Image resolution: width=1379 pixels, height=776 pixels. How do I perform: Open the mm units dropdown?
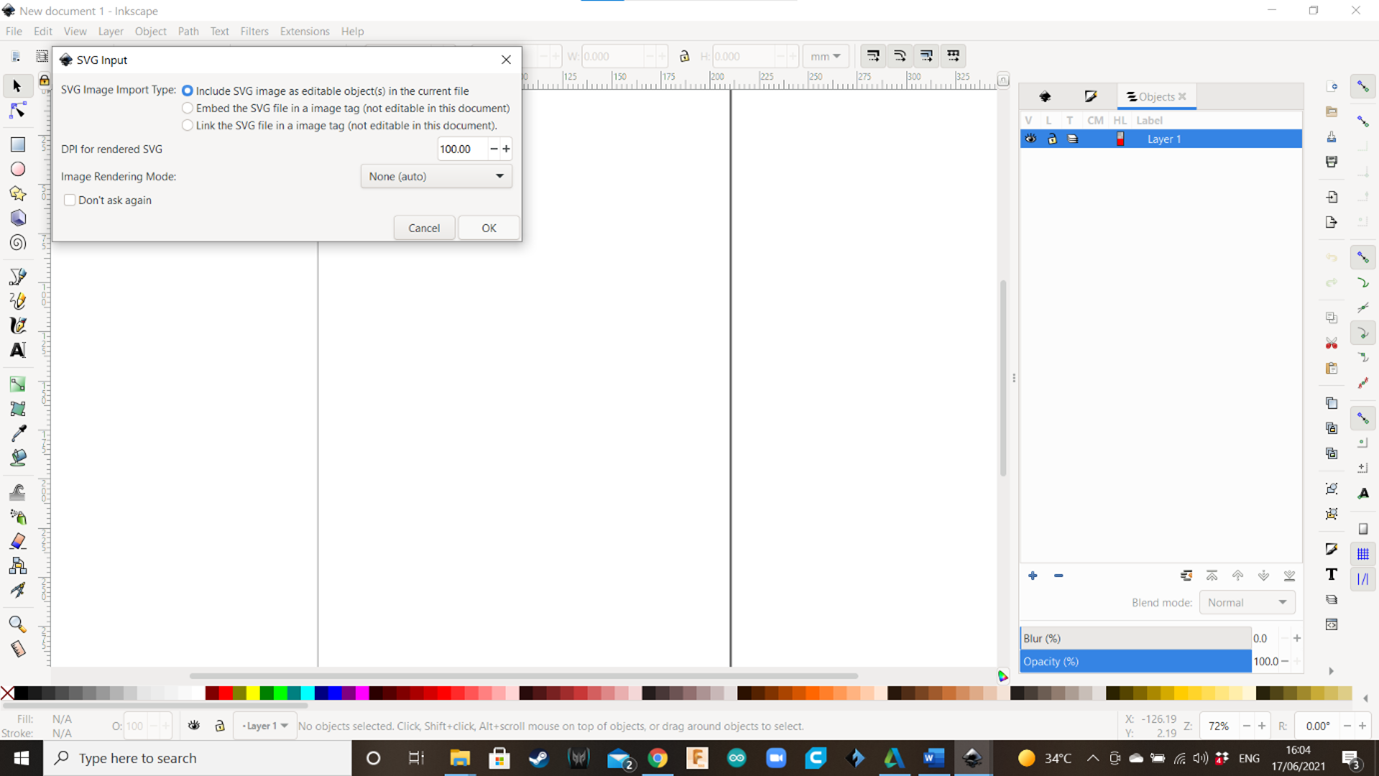click(825, 56)
